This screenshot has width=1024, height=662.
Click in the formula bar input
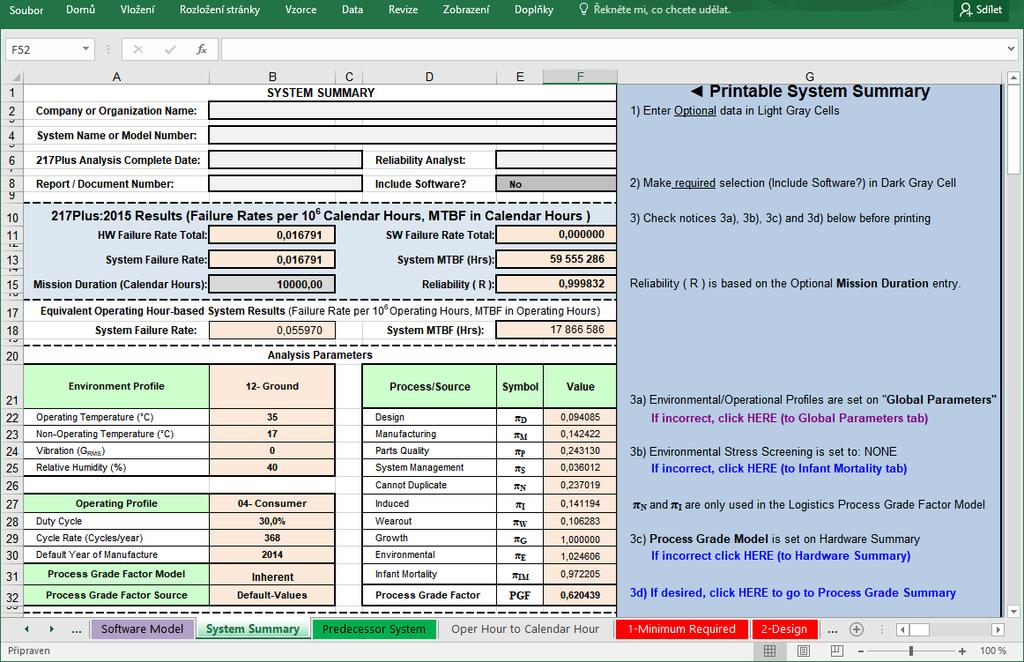614,50
